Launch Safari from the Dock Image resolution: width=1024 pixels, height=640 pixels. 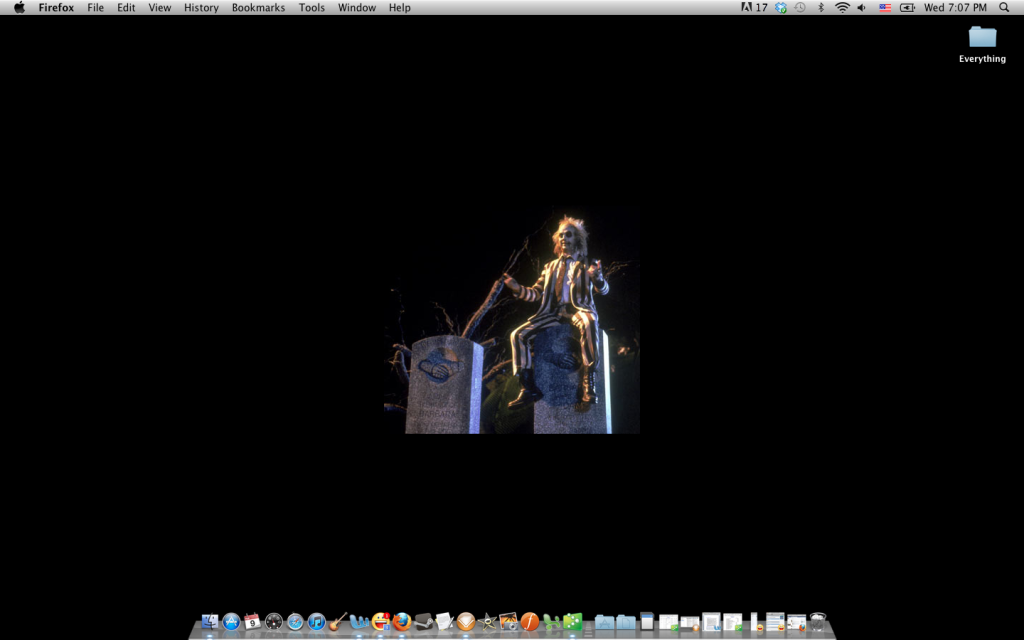295,621
